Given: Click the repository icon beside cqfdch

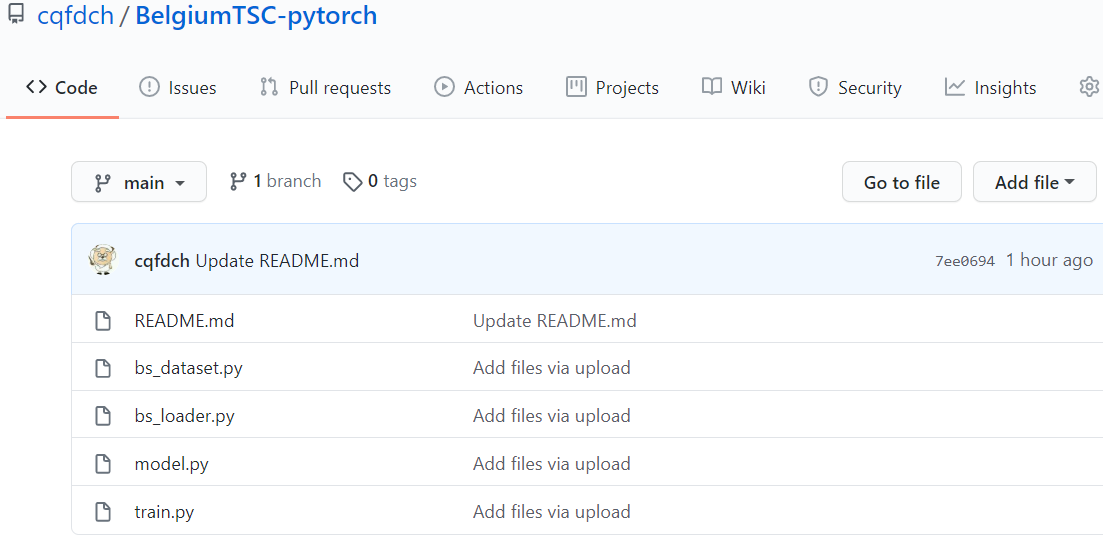Looking at the screenshot, I should tap(15, 14).
